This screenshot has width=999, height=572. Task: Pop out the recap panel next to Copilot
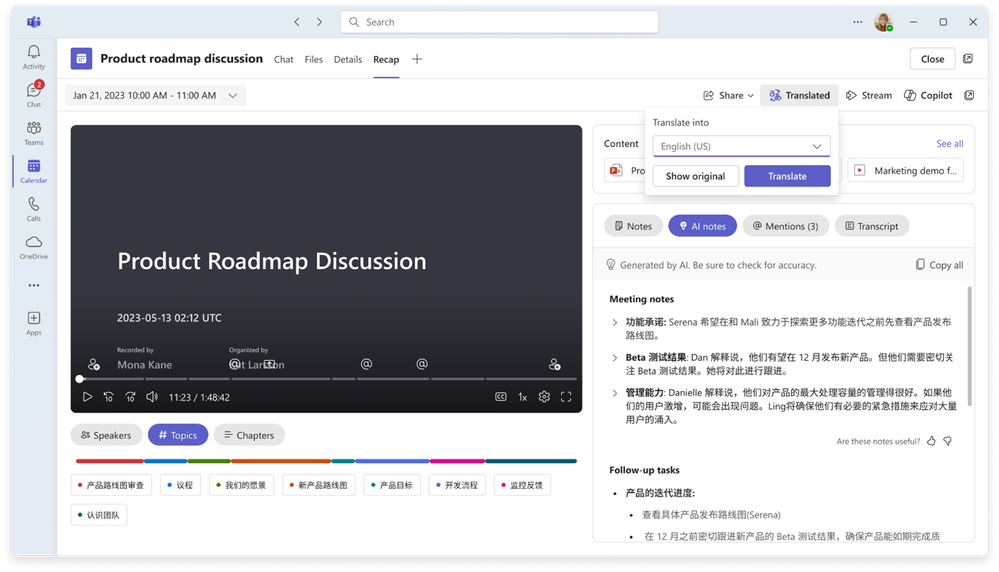(969, 96)
